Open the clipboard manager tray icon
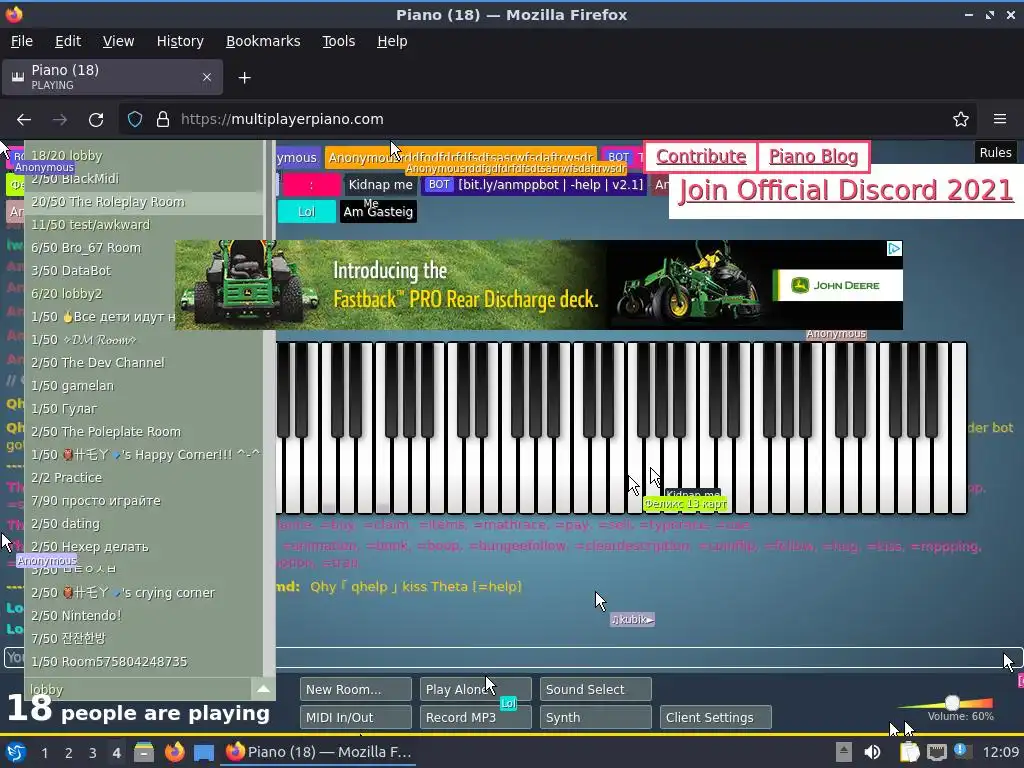This screenshot has width=1024, height=768. (910, 752)
